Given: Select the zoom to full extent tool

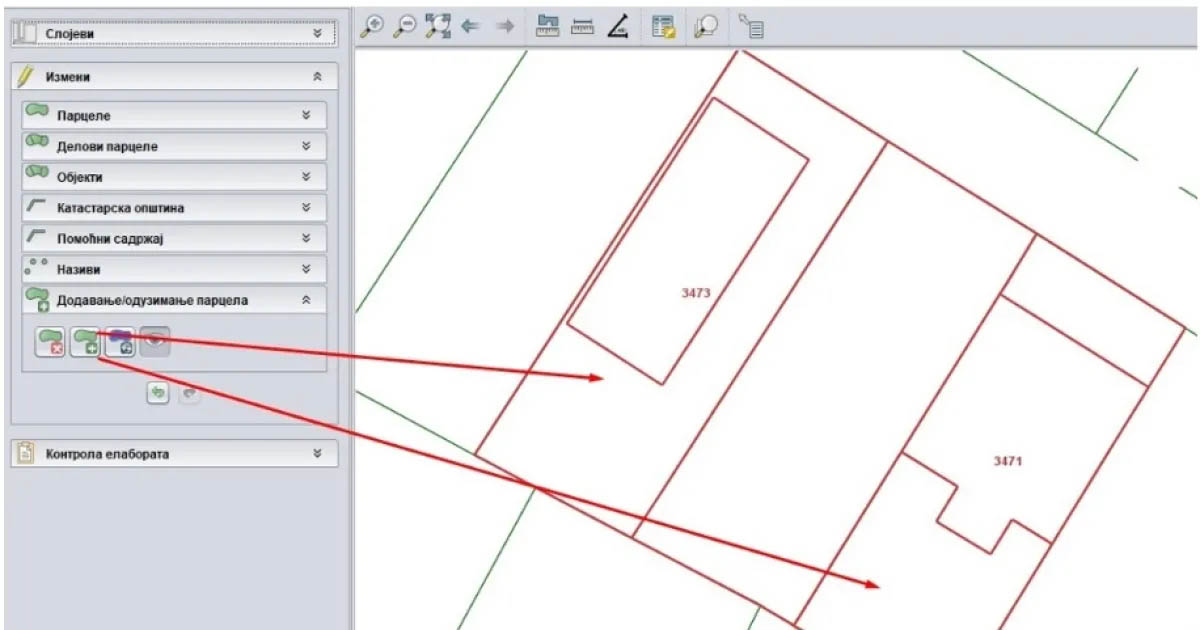Looking at the screenshot, I should [437, 27].
